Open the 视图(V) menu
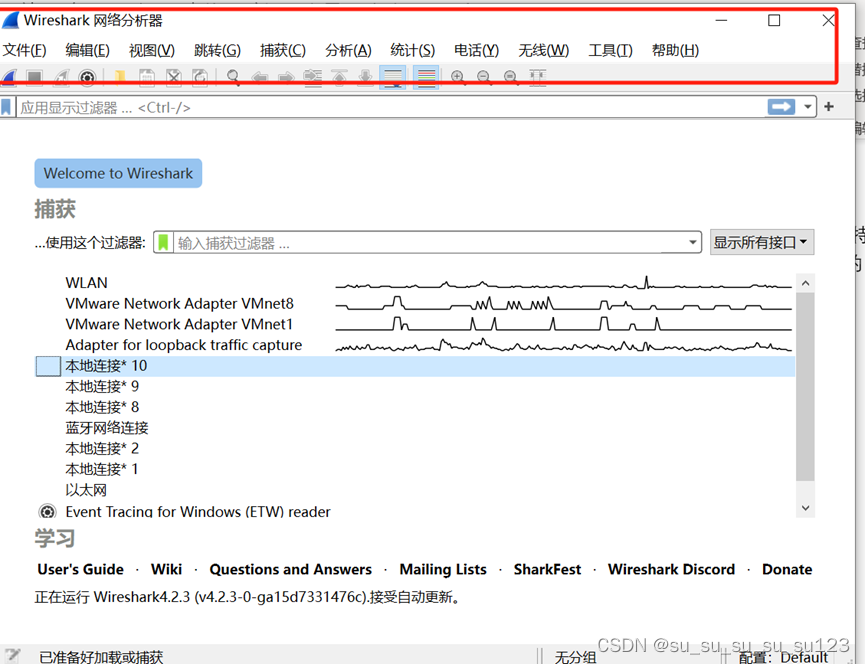The image size is (865, 664). (152, 50)
